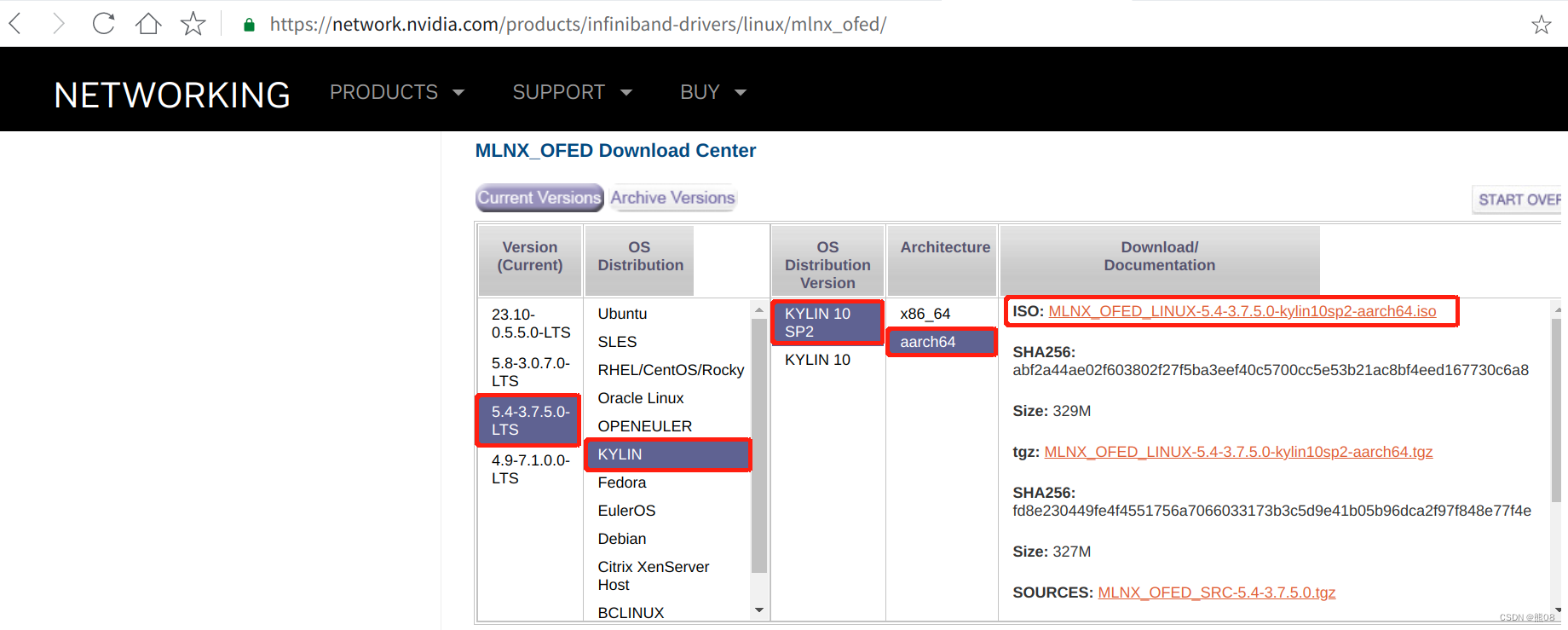The width and height of the screenshot is (1568, 630).
Task: Select plain KYLIN 10 distribution version
Action: [x=817, y=360]
